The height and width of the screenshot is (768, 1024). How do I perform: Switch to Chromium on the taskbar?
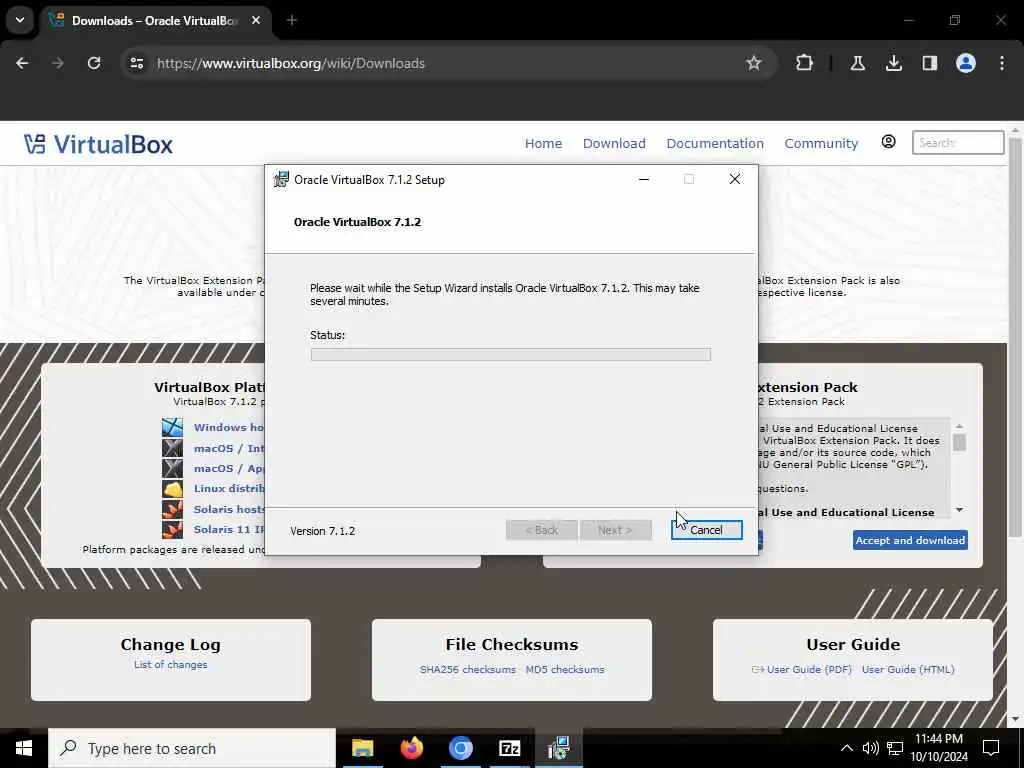pyautogui.click(x=460, y=748)
